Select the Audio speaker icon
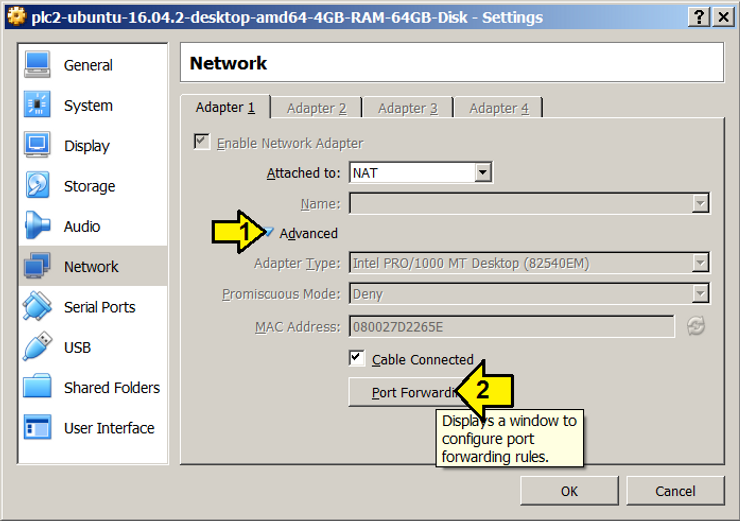 [37, 226]
